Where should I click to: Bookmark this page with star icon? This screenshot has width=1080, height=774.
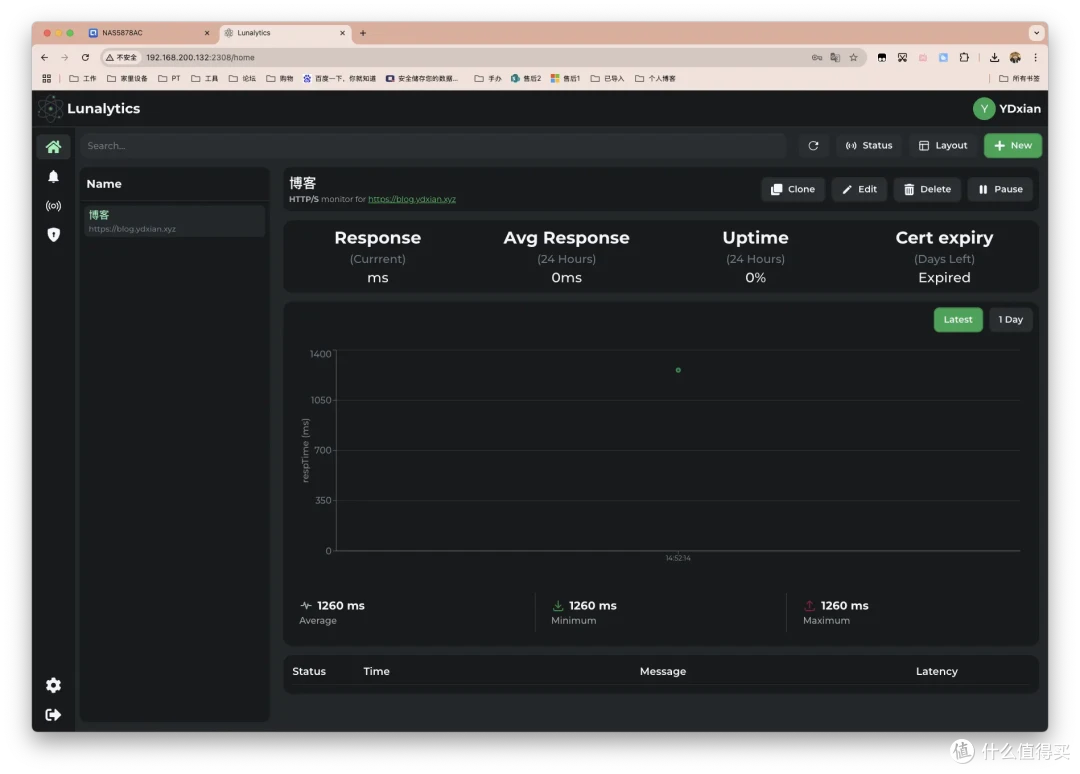(854, 58)
